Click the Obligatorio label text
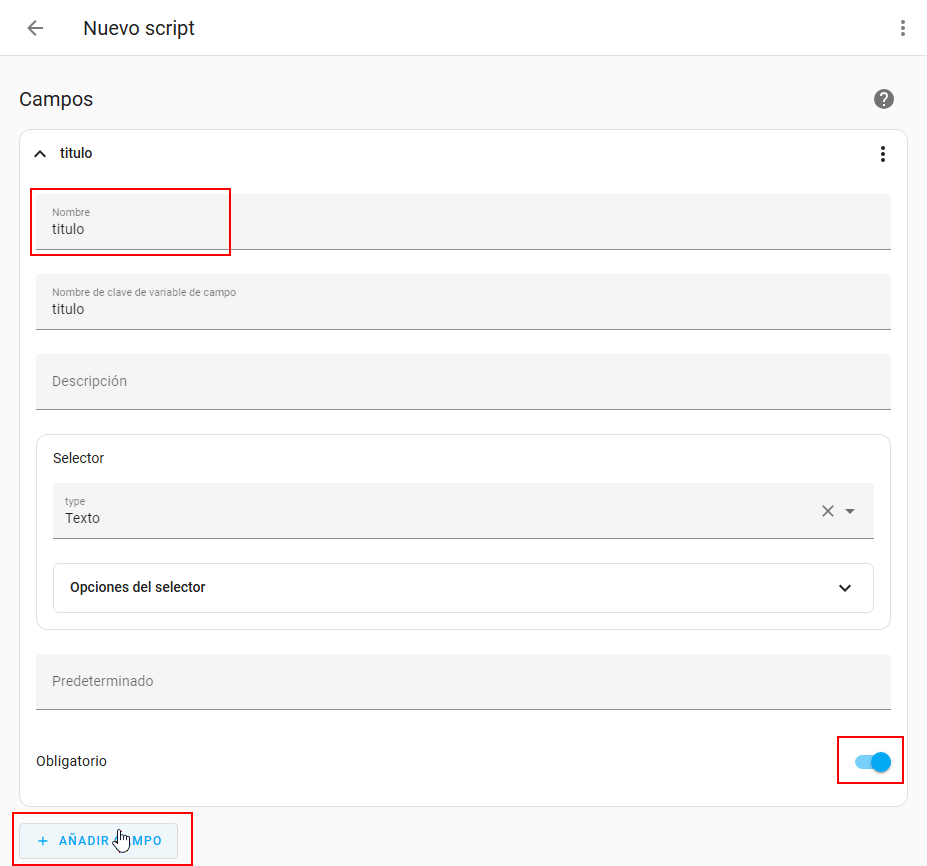This screenshot has height=866, width=927. [71, 762]
